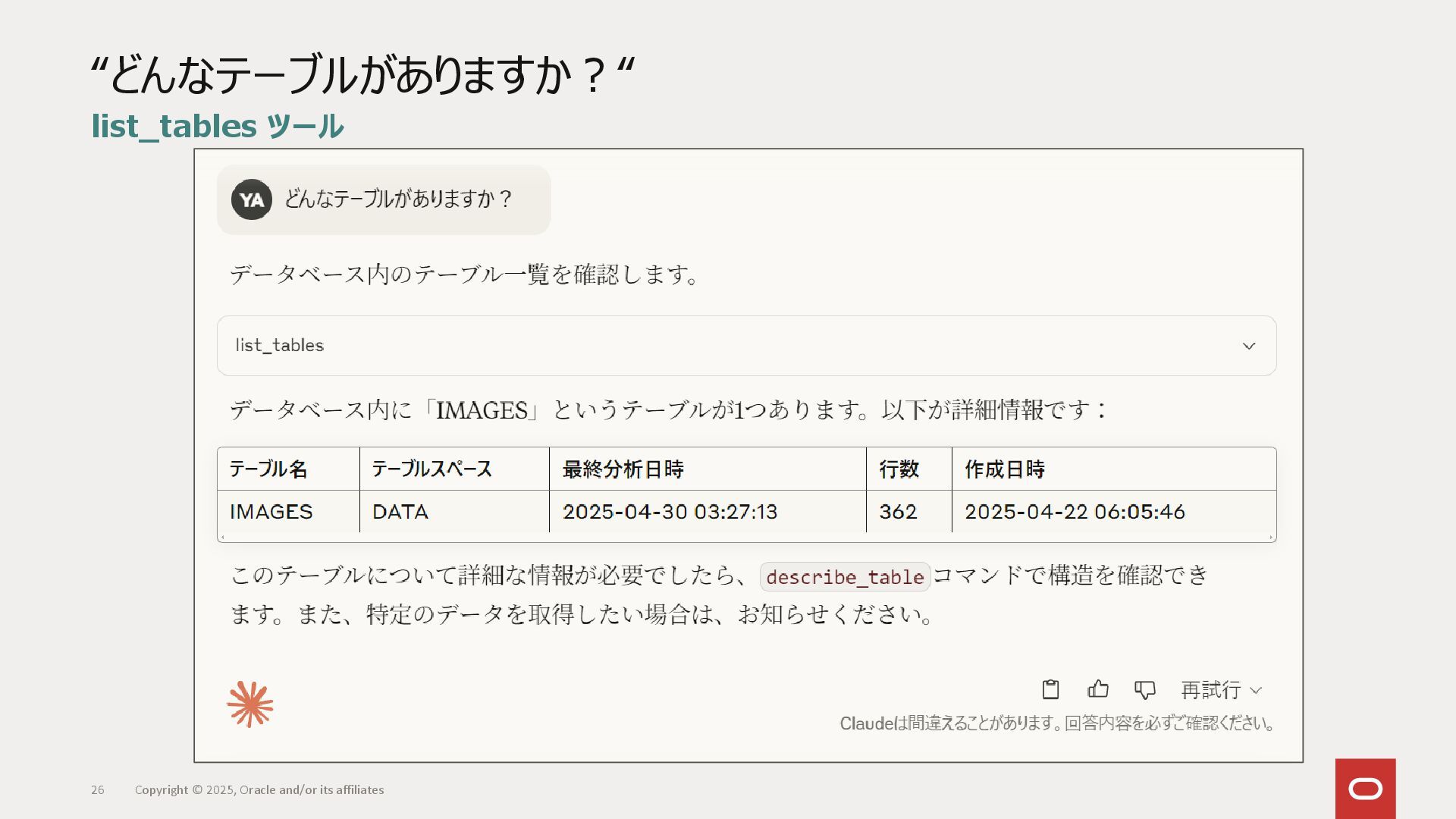This screenshot has width=1456, height=819.
Task: Click the user message どんなテーブルがありますか？
Action: [399, 199]
